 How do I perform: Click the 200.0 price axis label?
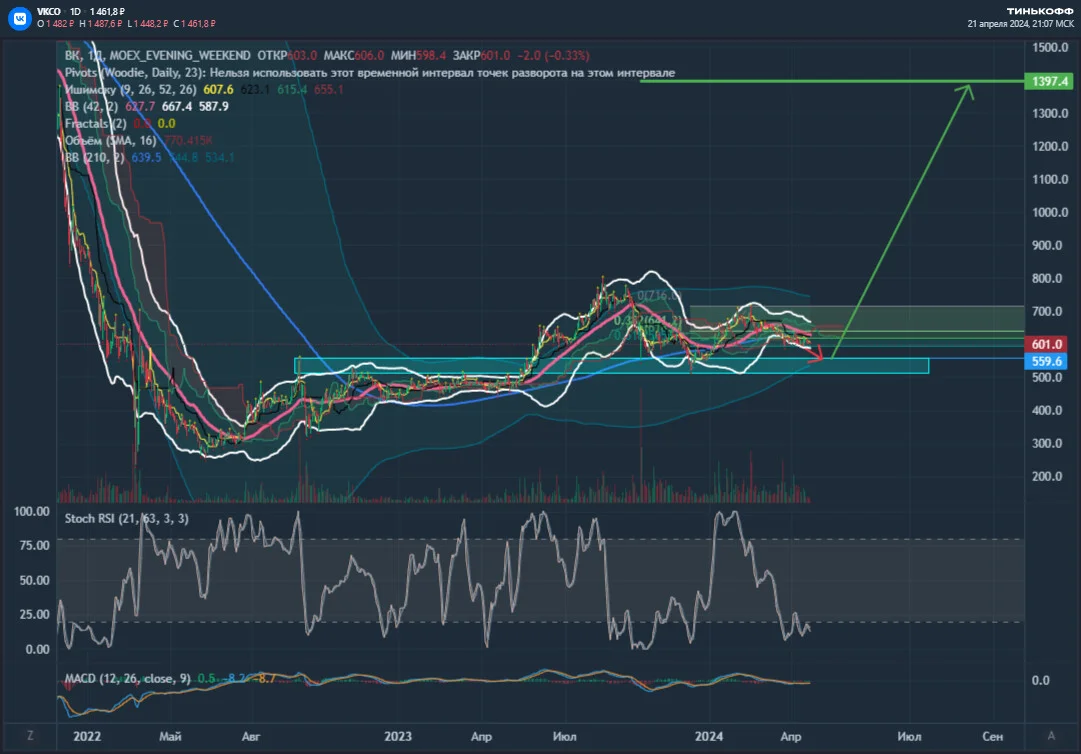(x=1047, y=476)
